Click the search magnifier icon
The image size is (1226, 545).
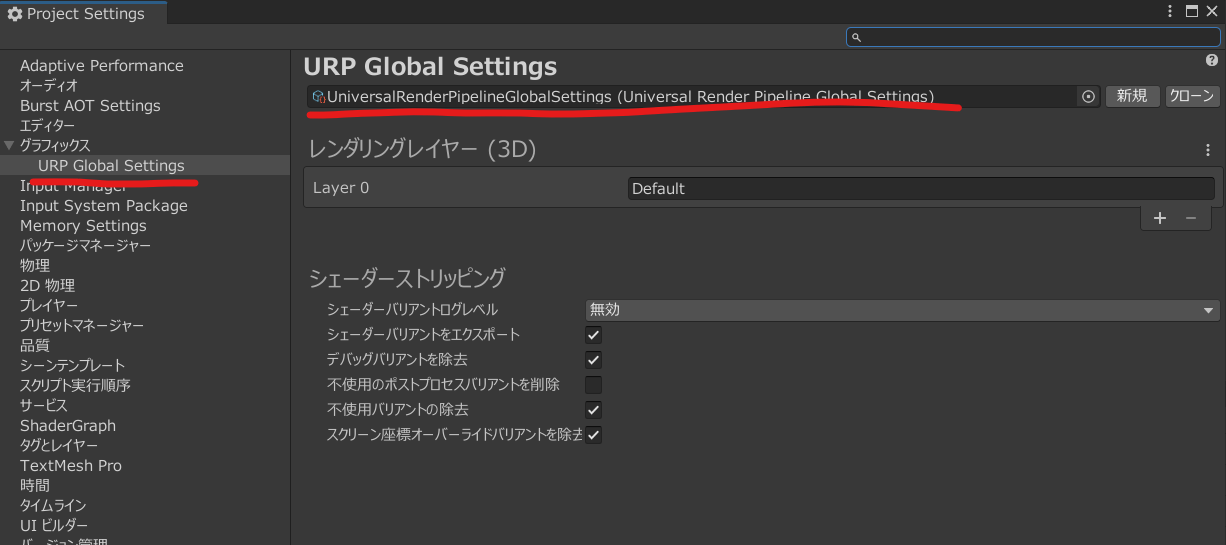(856, 37)
